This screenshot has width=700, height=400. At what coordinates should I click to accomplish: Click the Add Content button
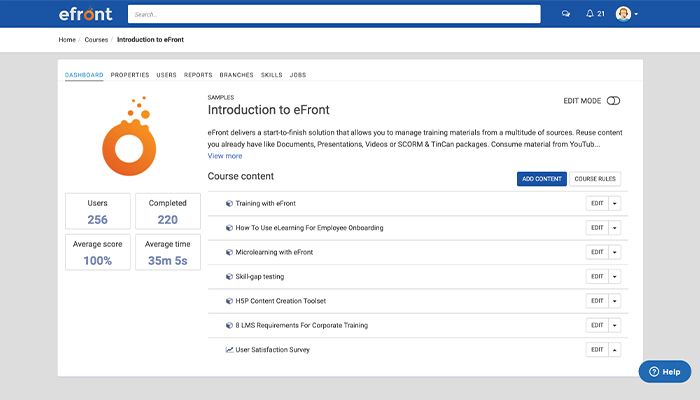(x=541, y=179)
